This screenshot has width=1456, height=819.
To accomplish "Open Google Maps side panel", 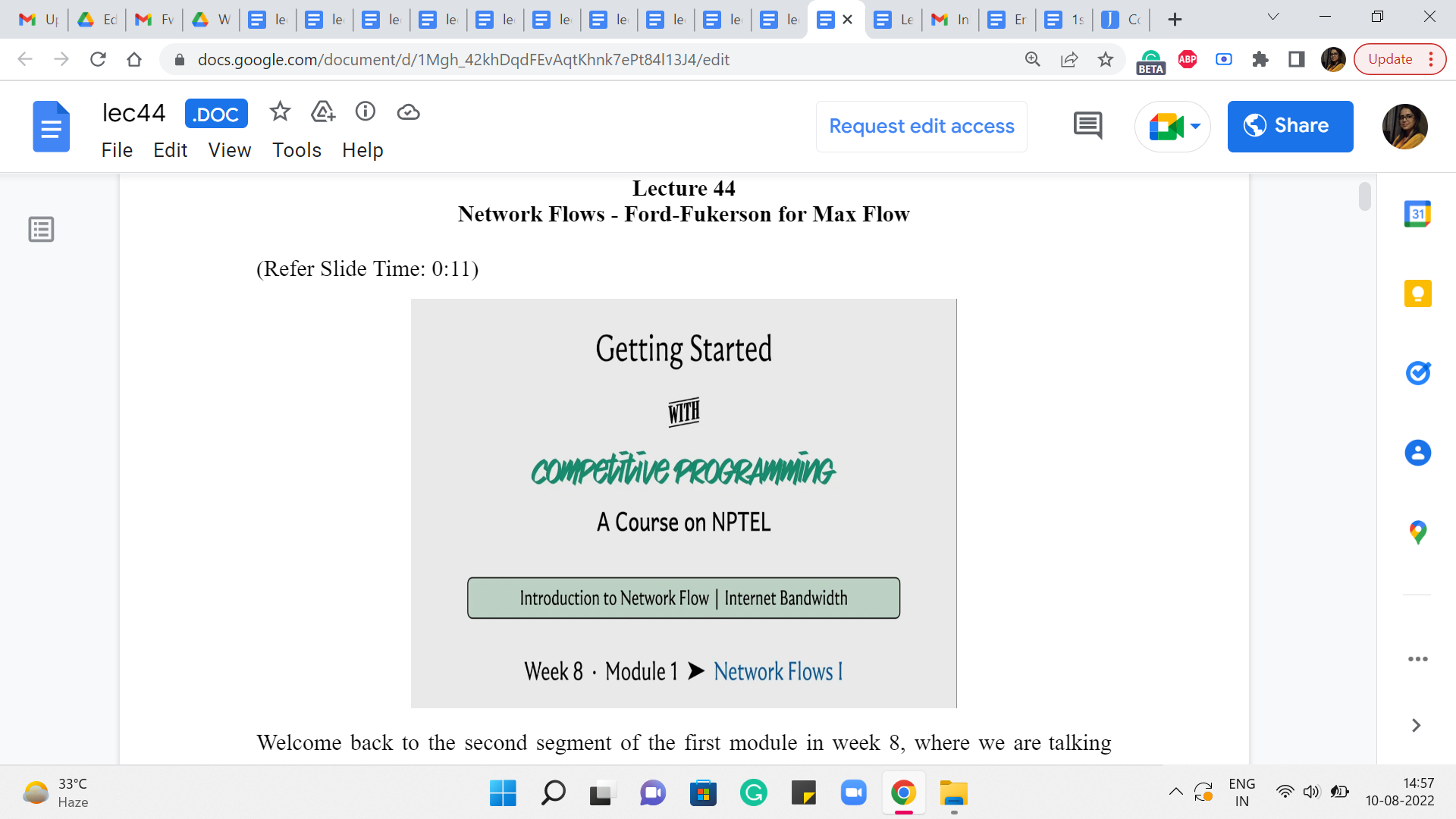I will tap(1417, 532).
